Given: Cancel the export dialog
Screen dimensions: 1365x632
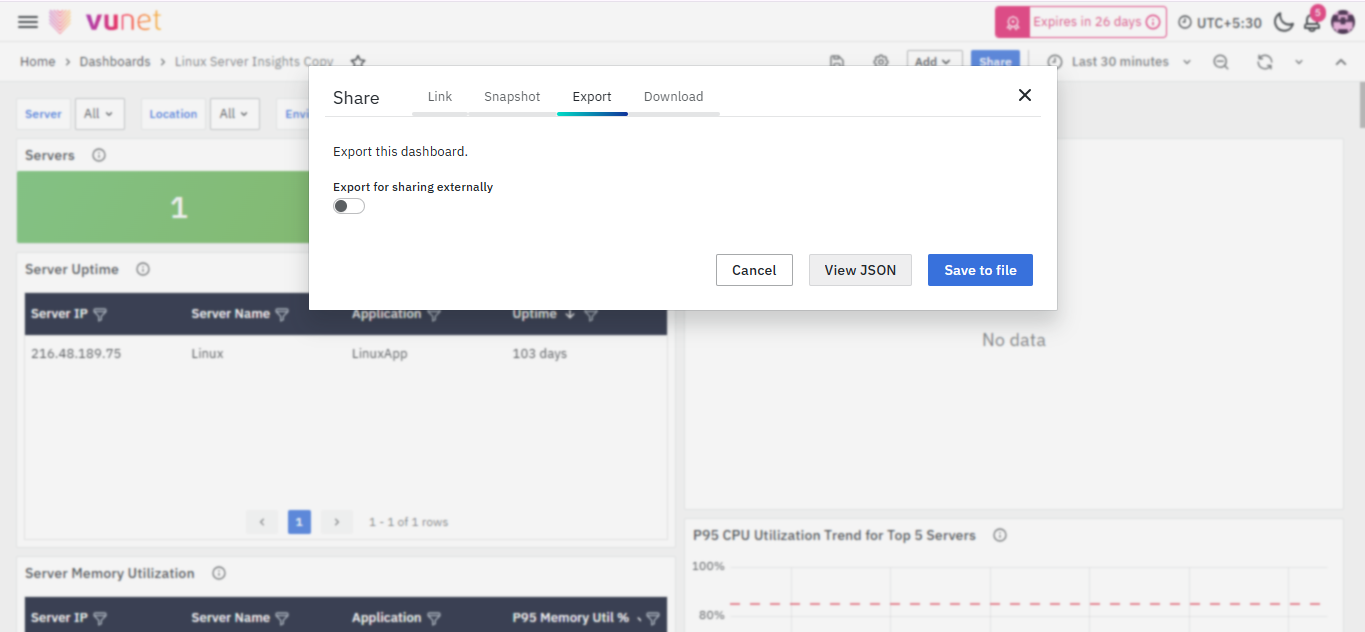Looking at the screenshot, I should (x=754, y=270).
